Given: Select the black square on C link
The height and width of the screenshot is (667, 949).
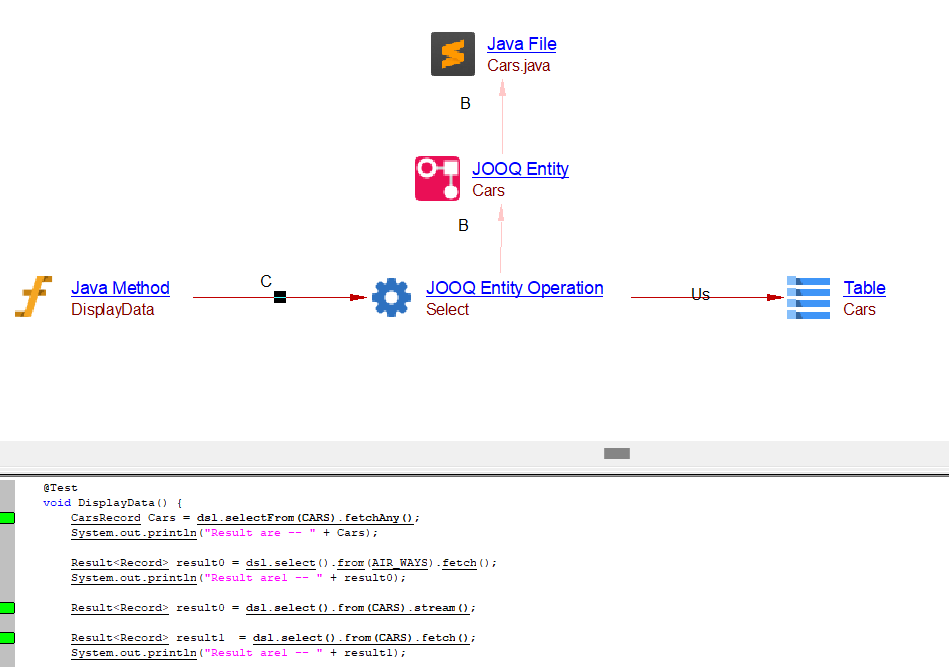Looking at the screenshot, I should click(280, 297).
